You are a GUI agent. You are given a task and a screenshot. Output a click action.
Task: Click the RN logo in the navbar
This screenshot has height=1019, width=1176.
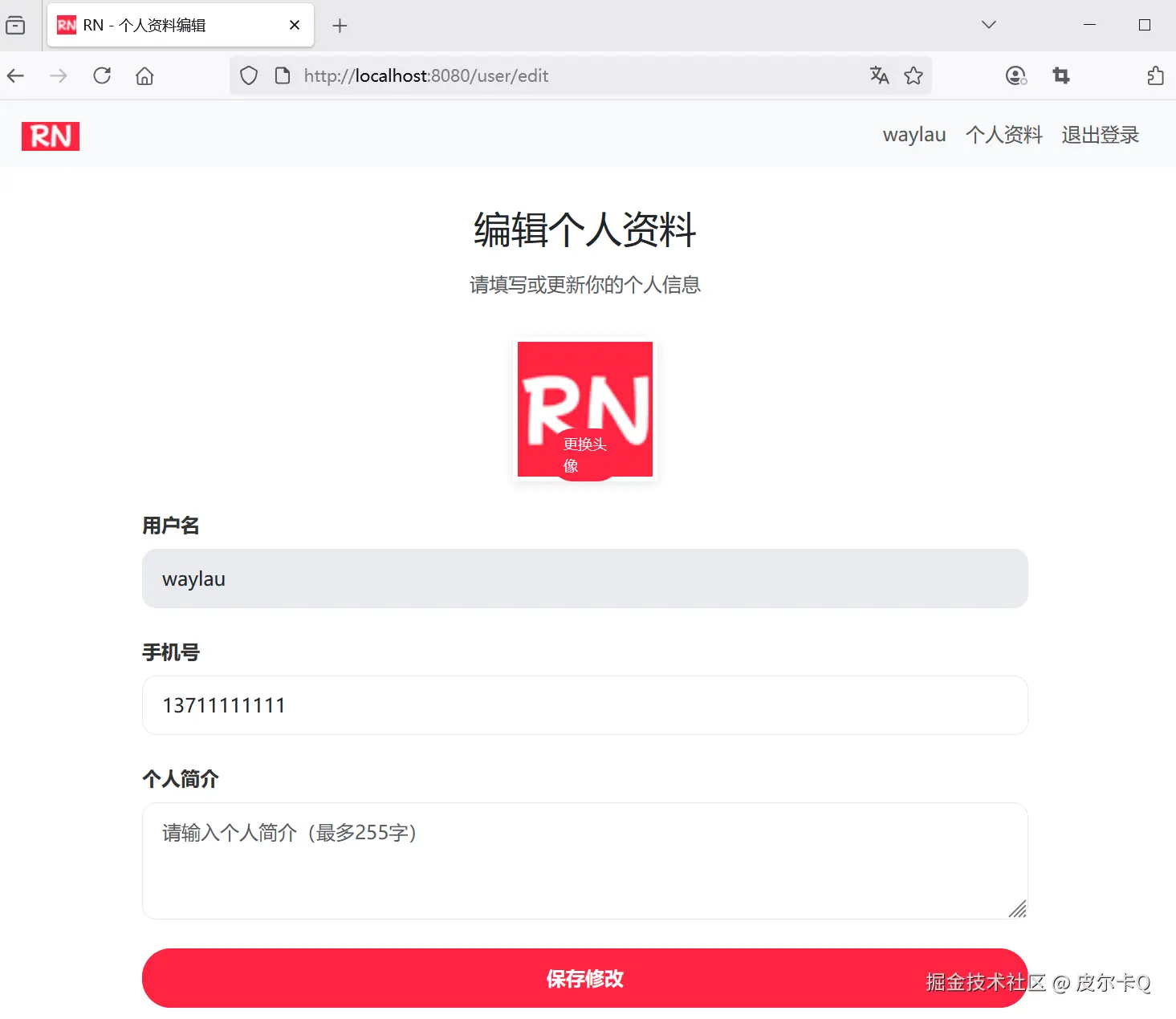(50, 136)
